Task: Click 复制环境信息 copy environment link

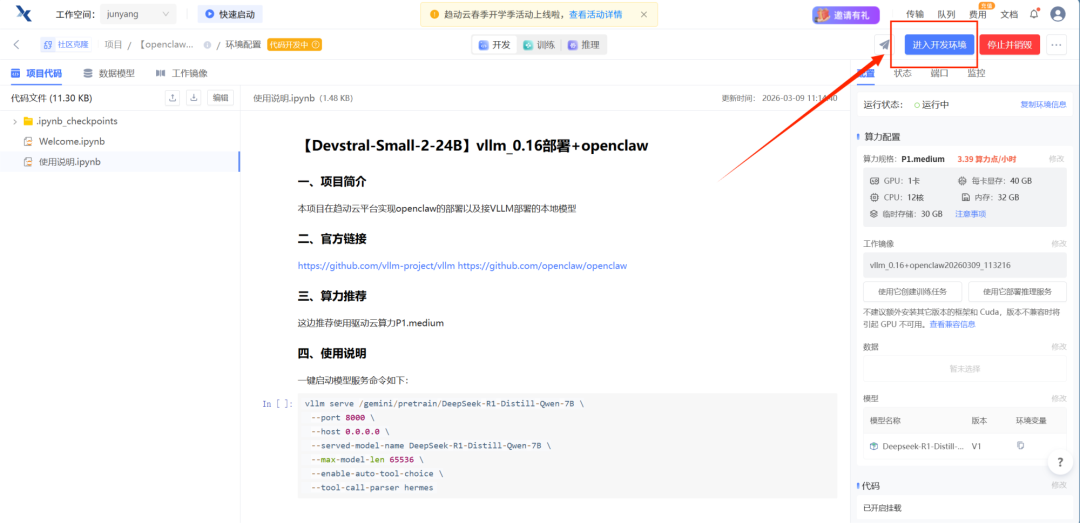Action: pos(1043,105)
